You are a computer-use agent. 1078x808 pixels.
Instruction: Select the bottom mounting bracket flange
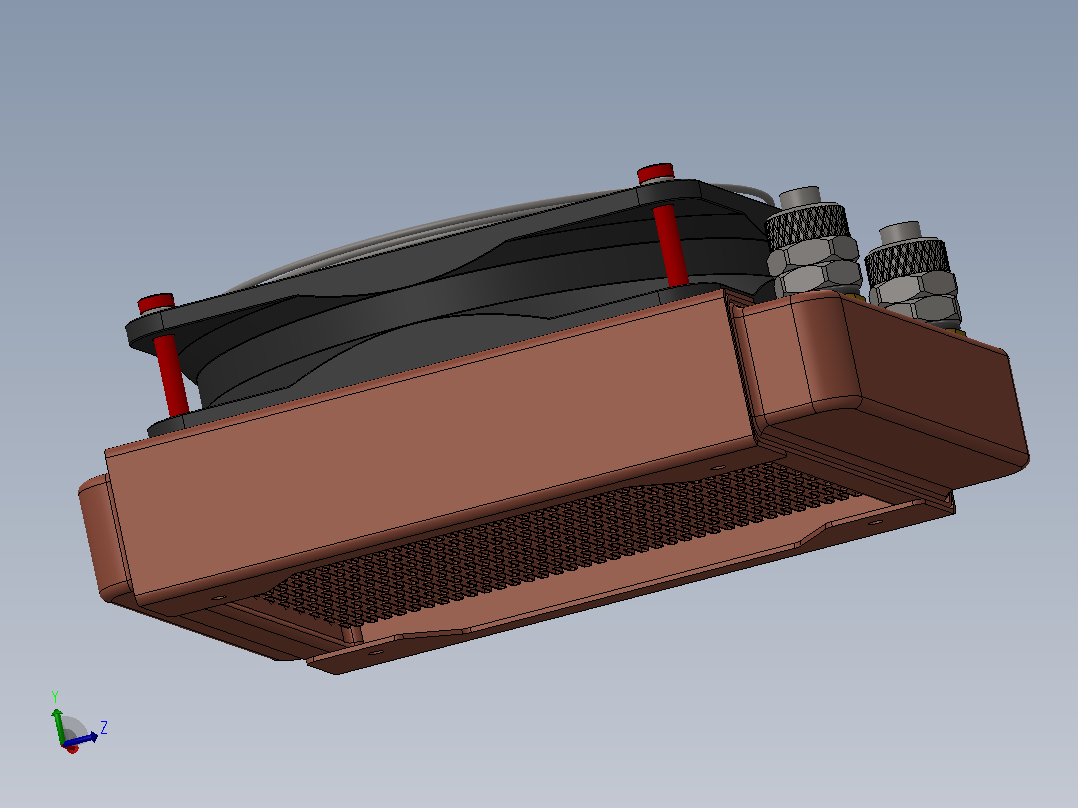(619, 591)
